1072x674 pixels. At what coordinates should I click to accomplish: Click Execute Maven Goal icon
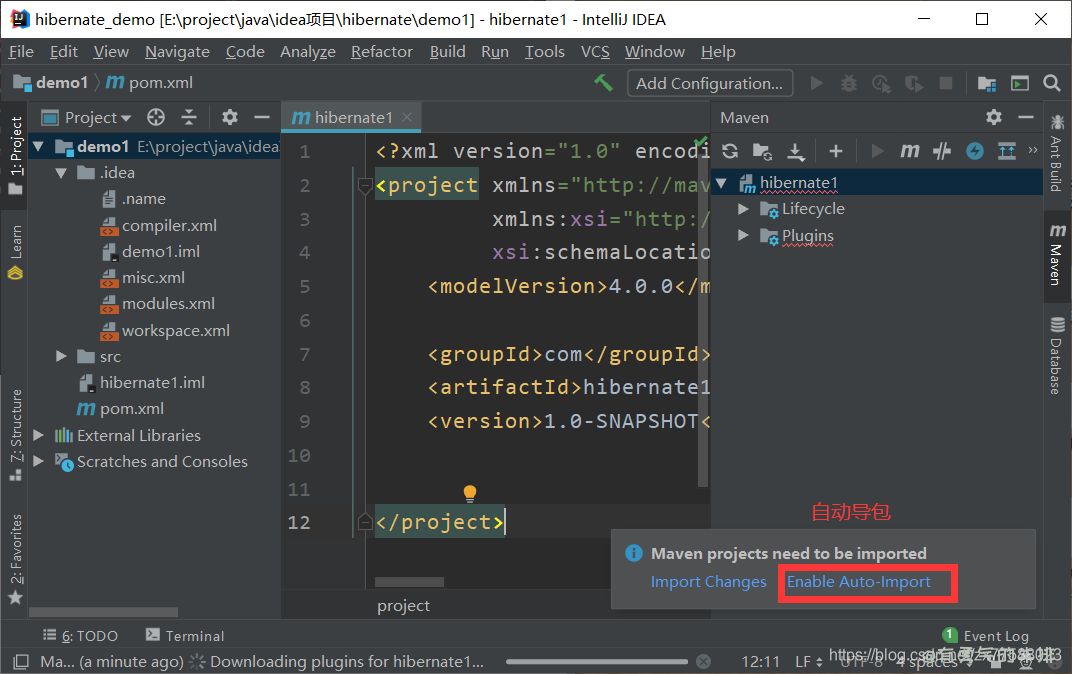pos(909,151)
